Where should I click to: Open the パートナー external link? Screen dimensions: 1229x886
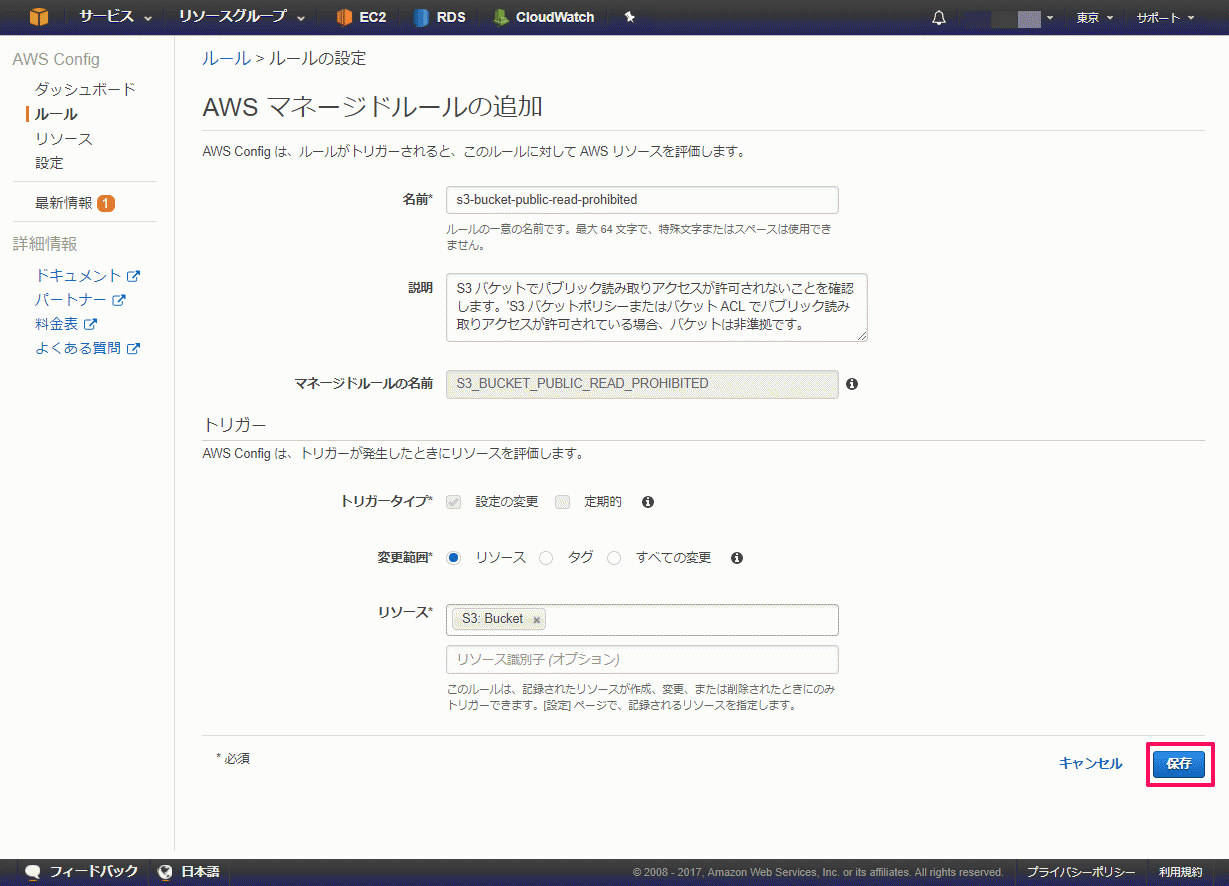pos(80,300)
